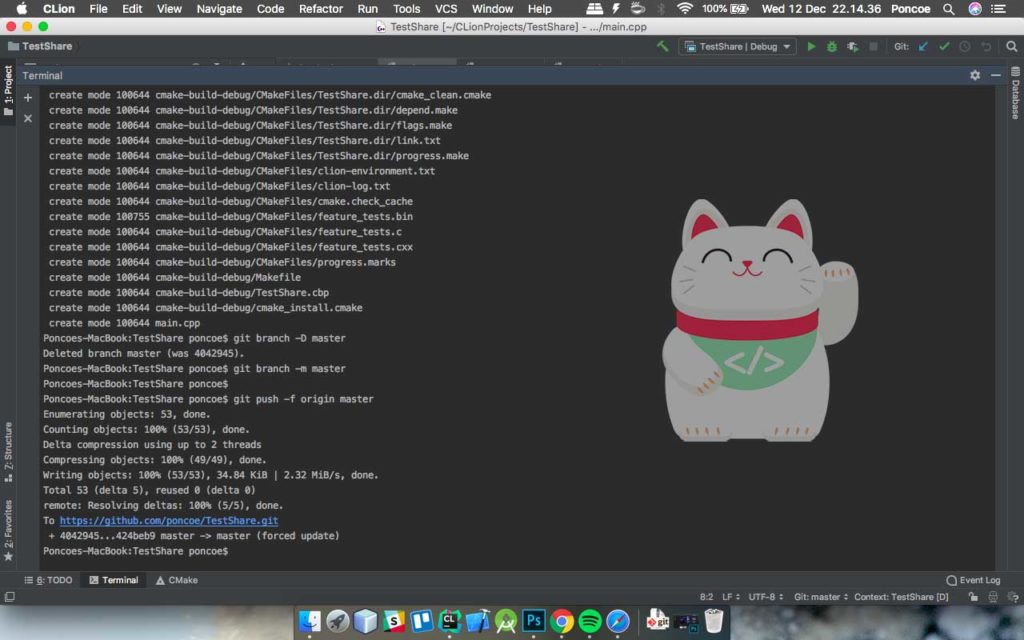Screen dimensions: 1024x640
Task: Open Terminal panel settings gear
Action: coord(975,75)
